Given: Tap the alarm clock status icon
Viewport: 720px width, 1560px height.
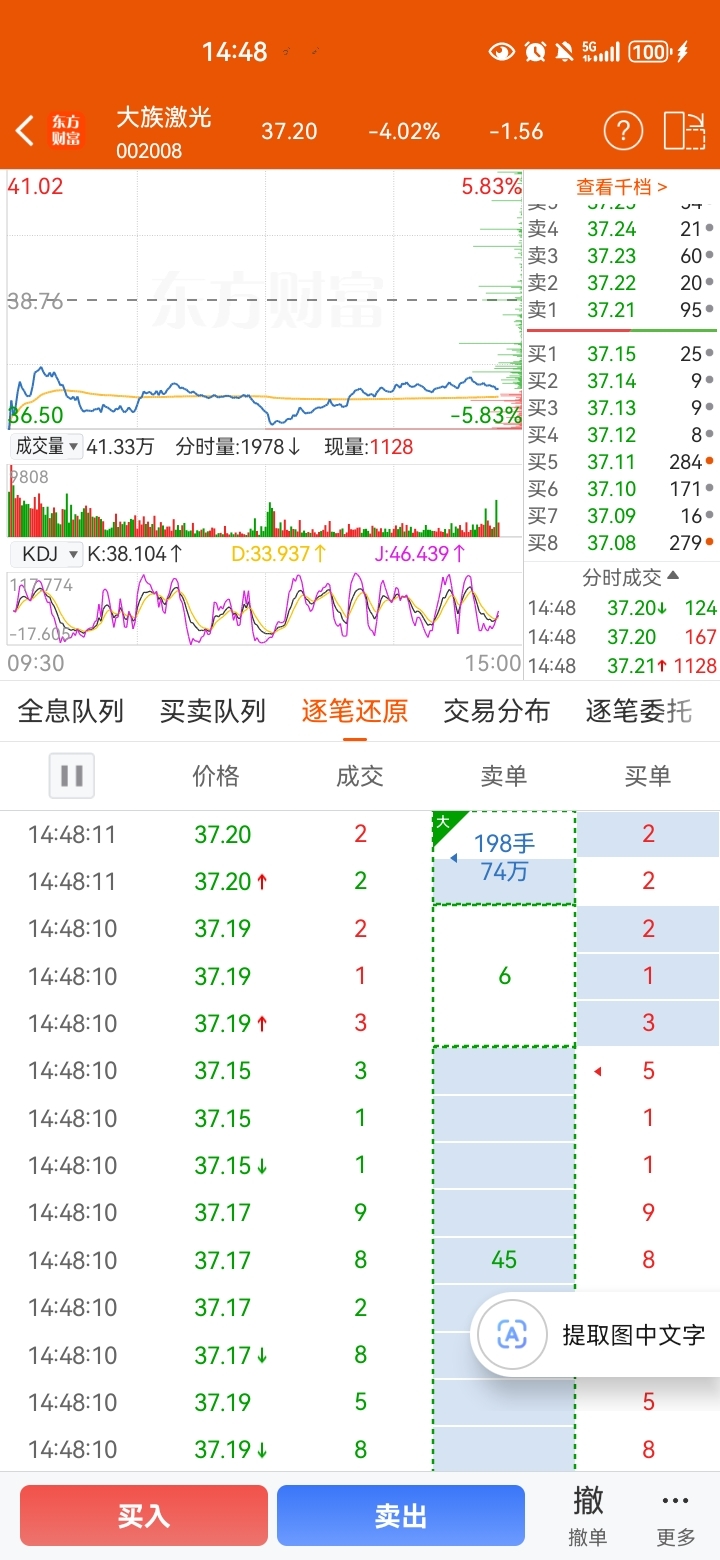Looking at the screenshot, I should click(535, 51).
